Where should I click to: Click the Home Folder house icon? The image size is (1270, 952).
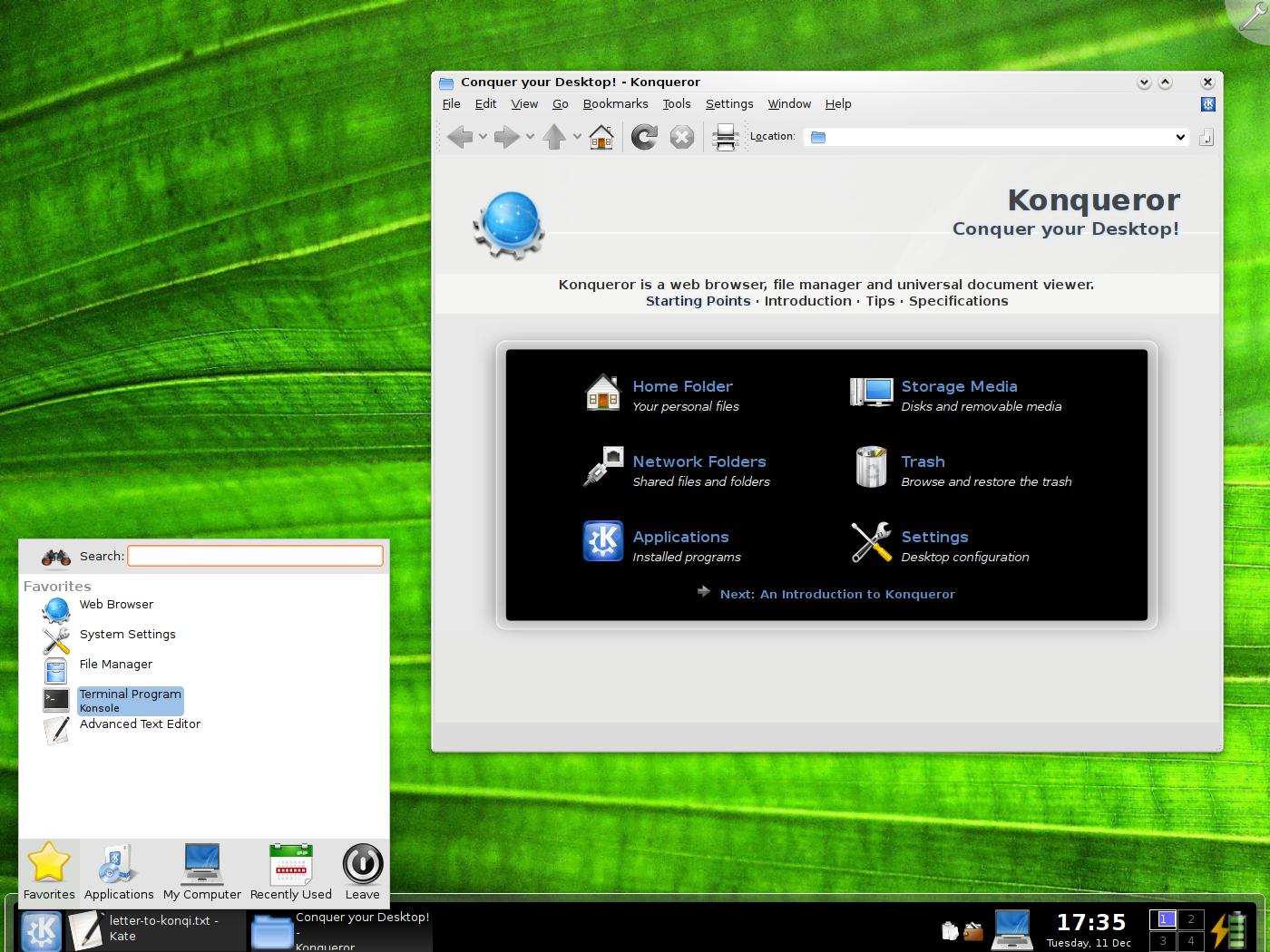[602, 393]
